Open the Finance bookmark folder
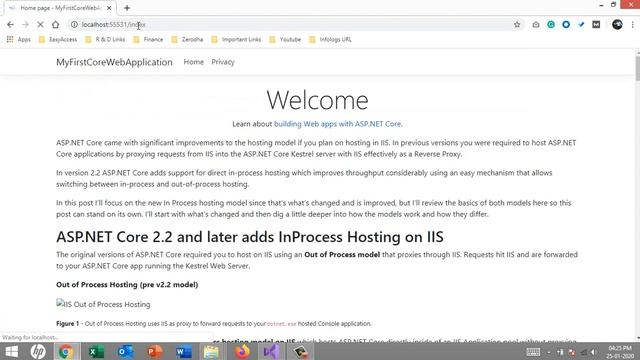The height and width of the screenshot is (360, 640). tap(148, 40)
